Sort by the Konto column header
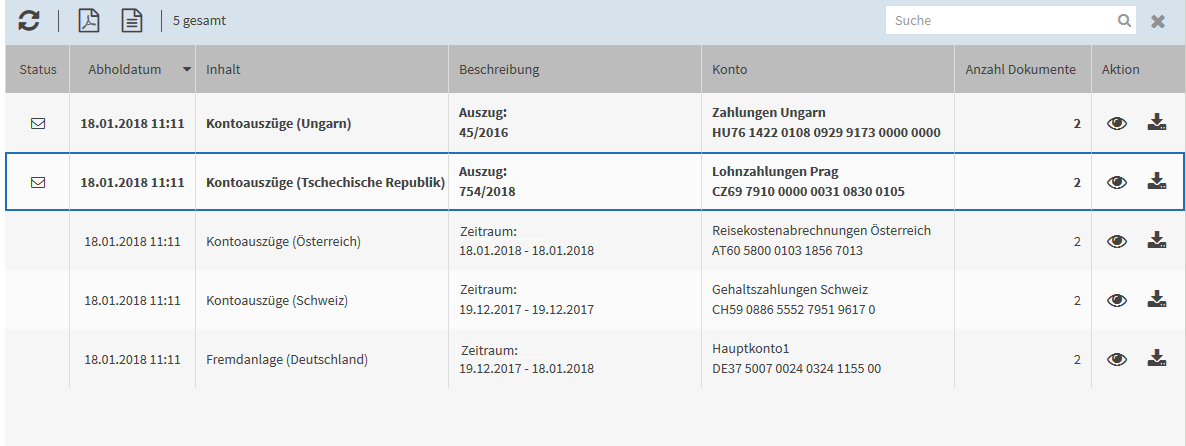1186x446 pixels. coord(729,70)
